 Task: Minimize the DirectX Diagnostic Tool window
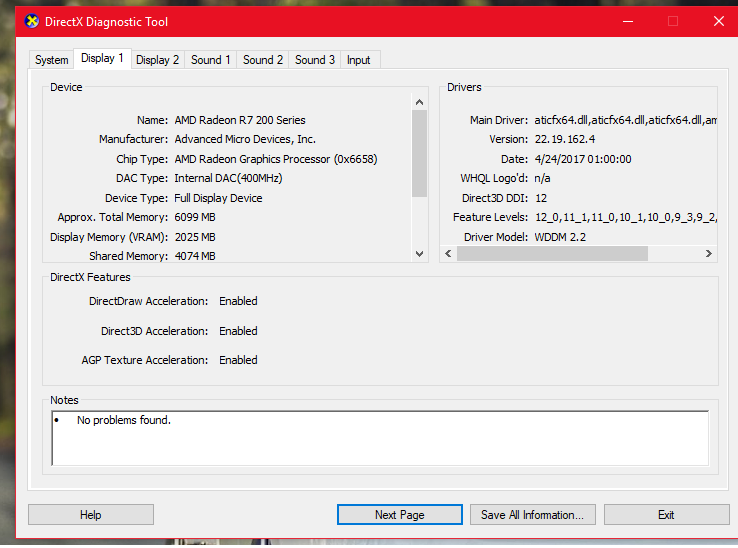click(x=628, y=21)
